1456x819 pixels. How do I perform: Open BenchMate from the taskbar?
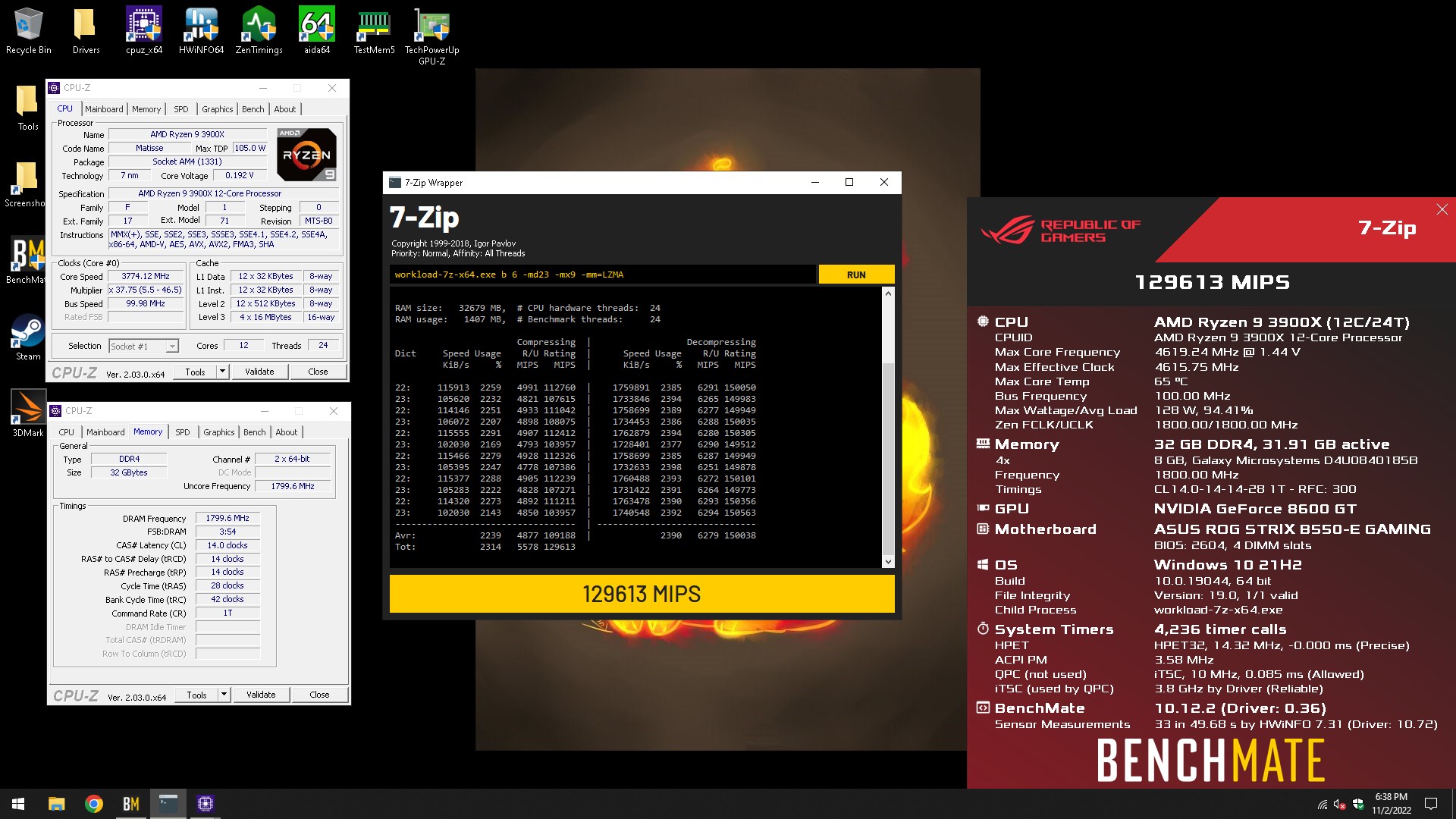coord(130,804)
